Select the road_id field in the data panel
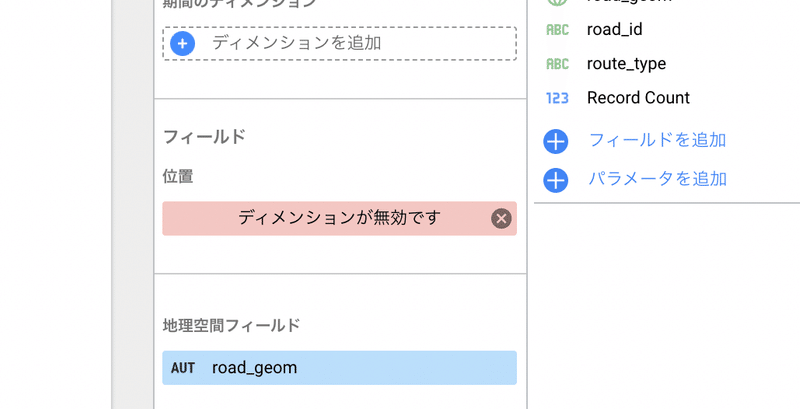800x409 pixels. [614, 29]
